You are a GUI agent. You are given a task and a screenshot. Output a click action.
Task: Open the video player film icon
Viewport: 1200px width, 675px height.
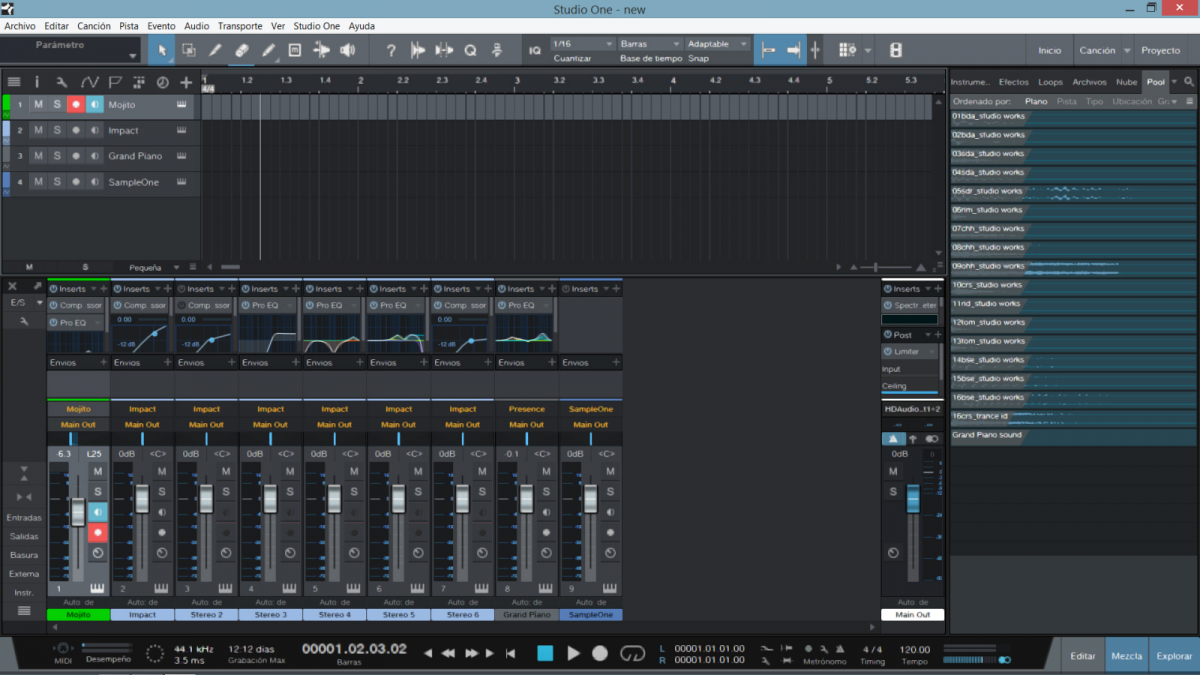click(896, 50)
